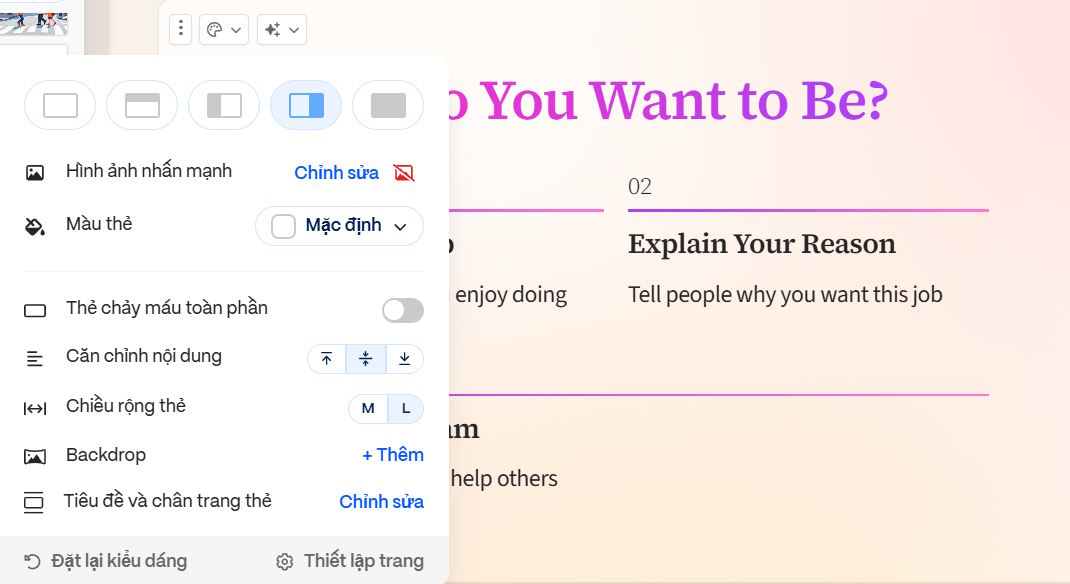Select the top accent image layout
The height and width of the screenshot is (584, 1070).
(x=142, y=105)
